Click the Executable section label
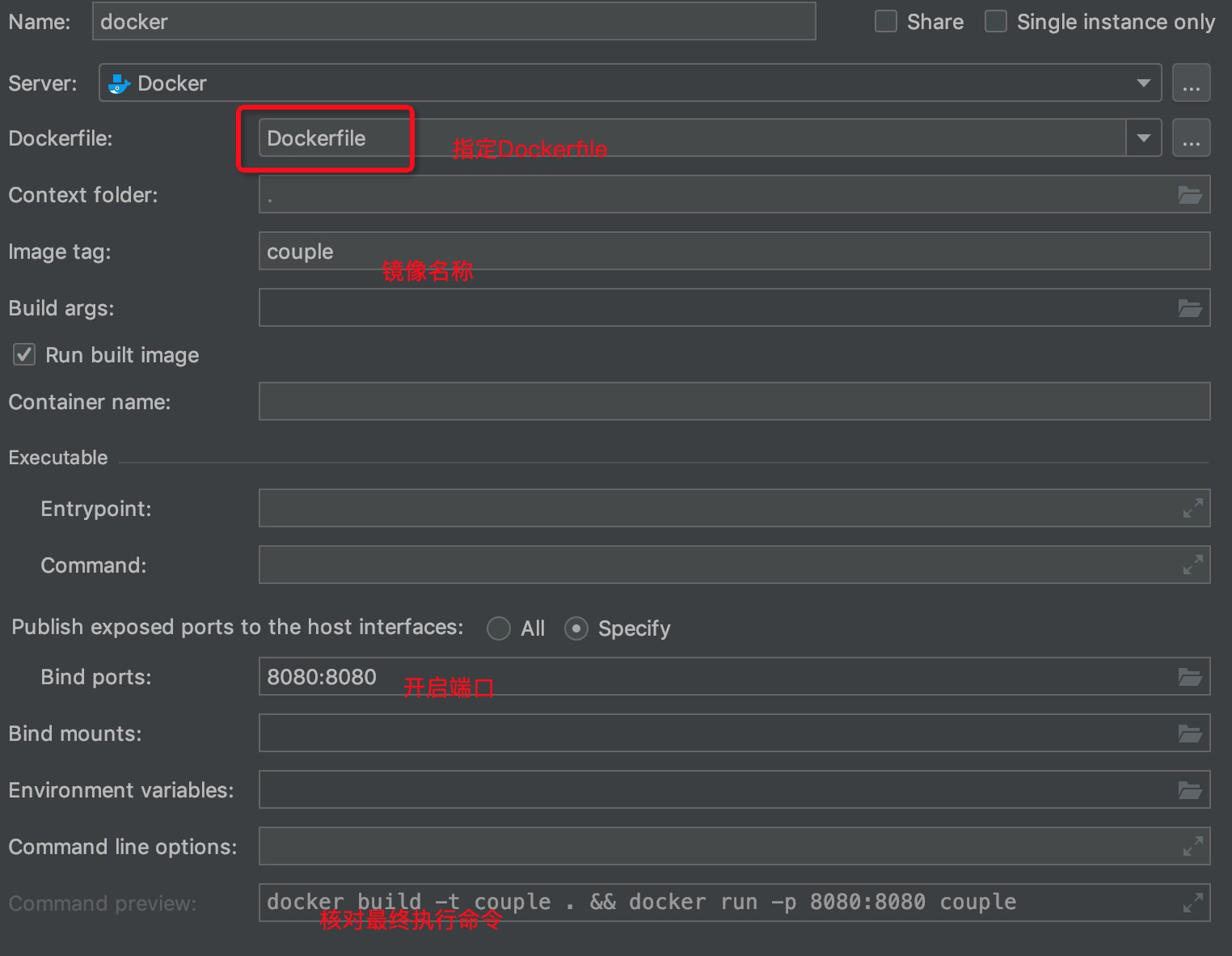The height and width of the screenshot is (956, 1232). [x=58, y=458]
